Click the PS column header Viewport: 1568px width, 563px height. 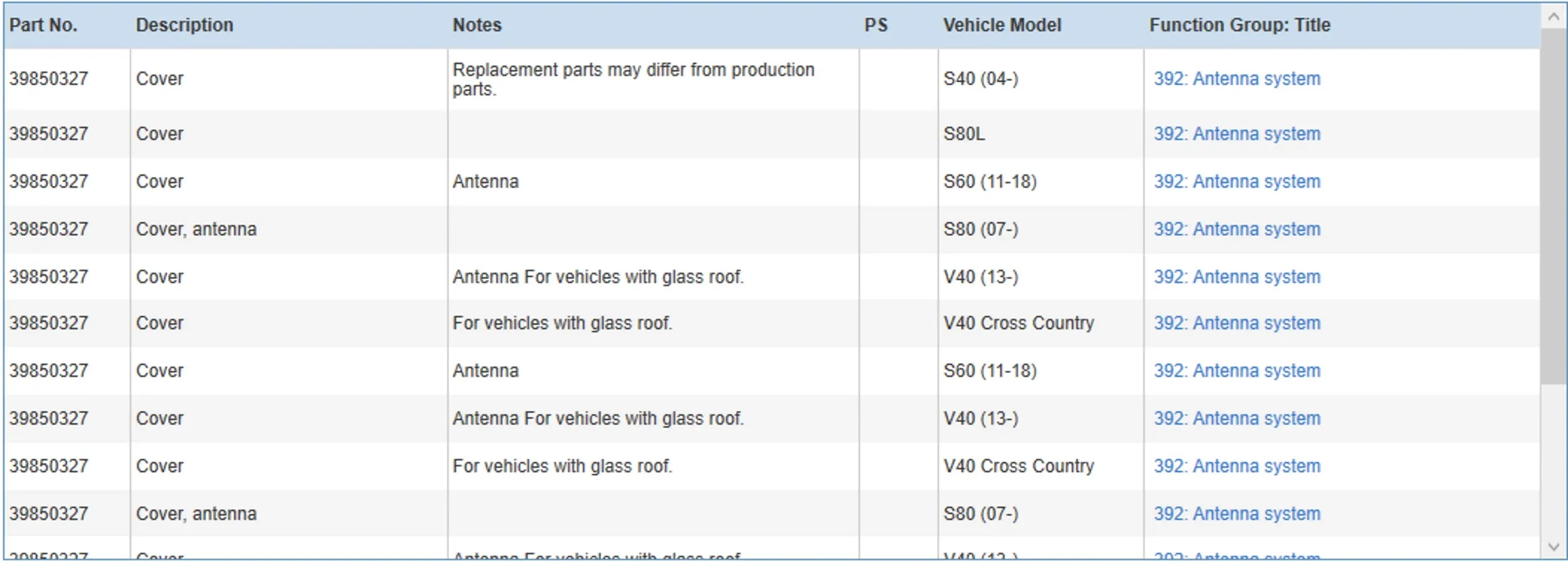click(876, 25)
